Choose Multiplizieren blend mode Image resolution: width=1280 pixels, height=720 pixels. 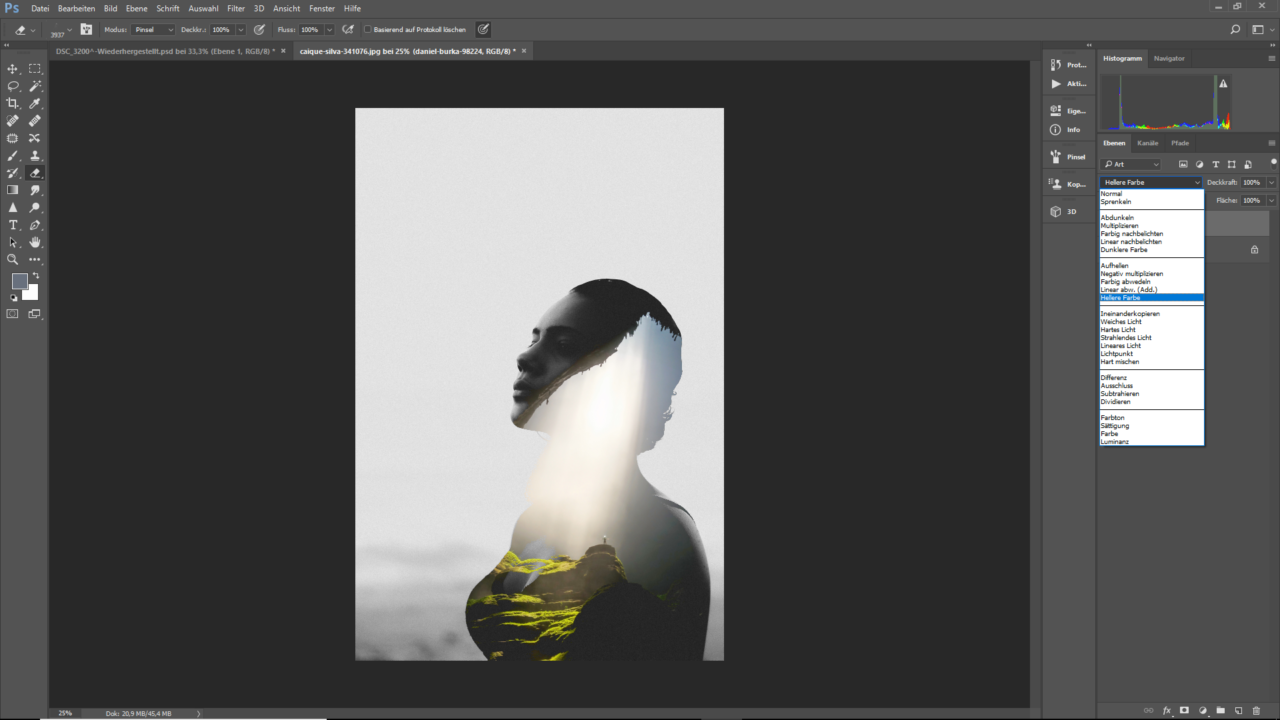[x=1121, y=226]
